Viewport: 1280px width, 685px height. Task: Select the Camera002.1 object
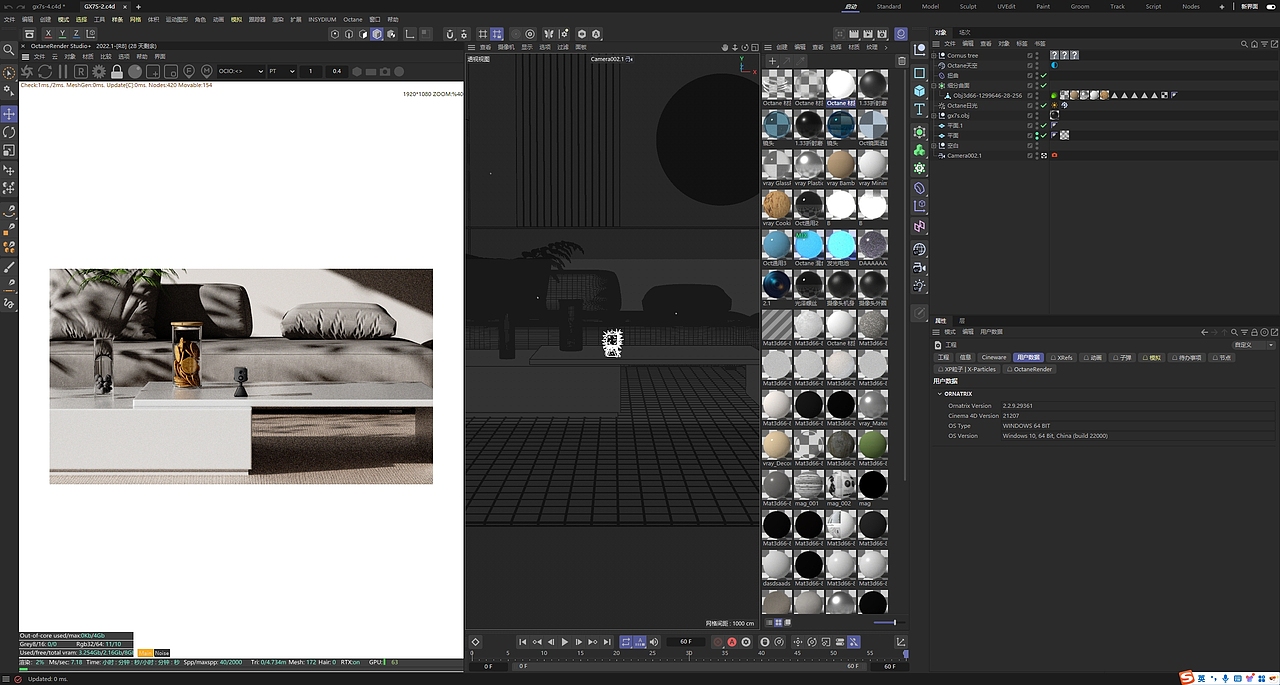[x=964, y=156]
